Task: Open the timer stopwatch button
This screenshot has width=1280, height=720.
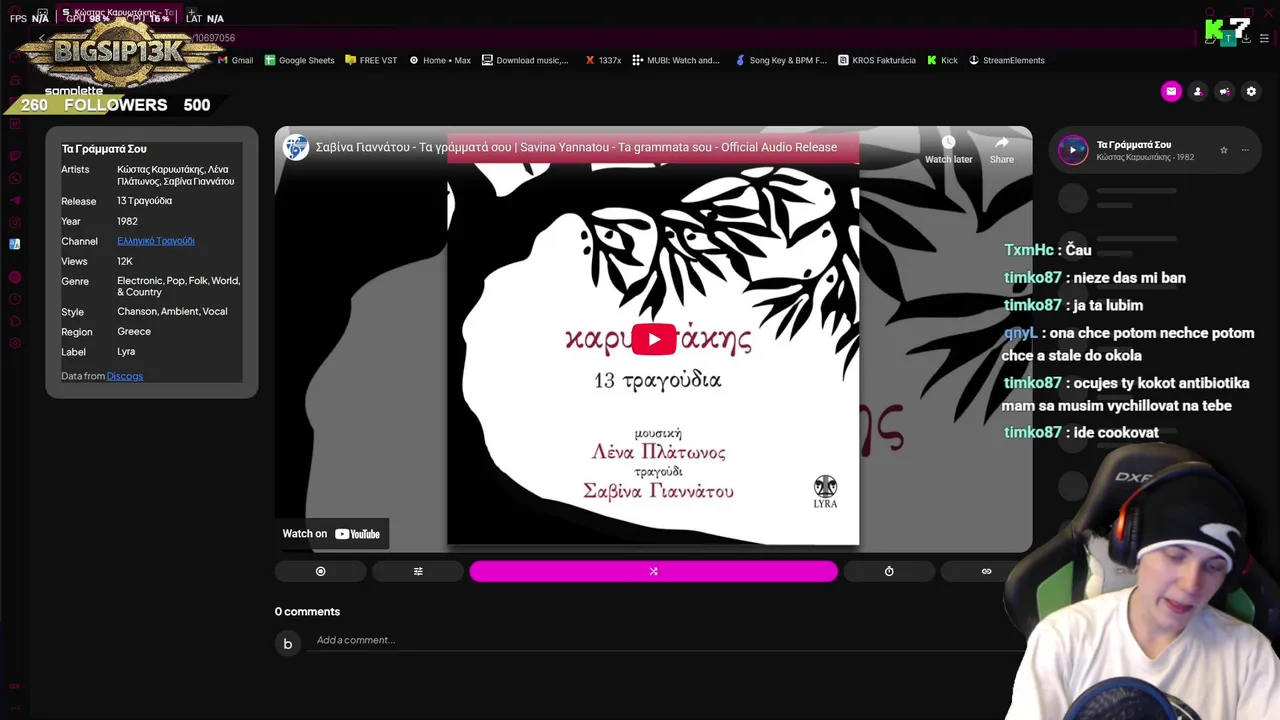Action: point(889,571)
